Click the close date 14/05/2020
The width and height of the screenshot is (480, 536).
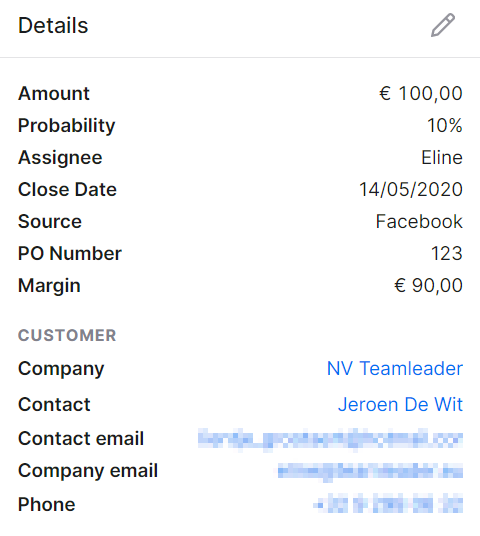pyautogui.click(x=411, y=189)
